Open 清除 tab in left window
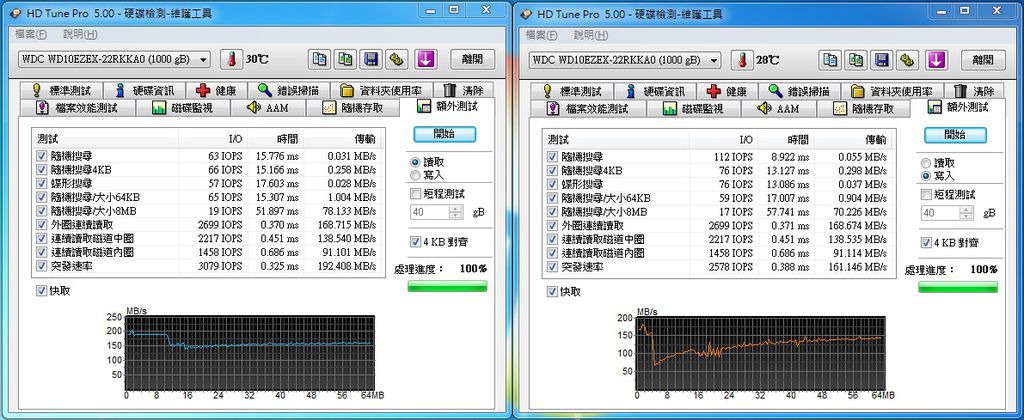Screen dimensions: 1024x420 (464, 91)
